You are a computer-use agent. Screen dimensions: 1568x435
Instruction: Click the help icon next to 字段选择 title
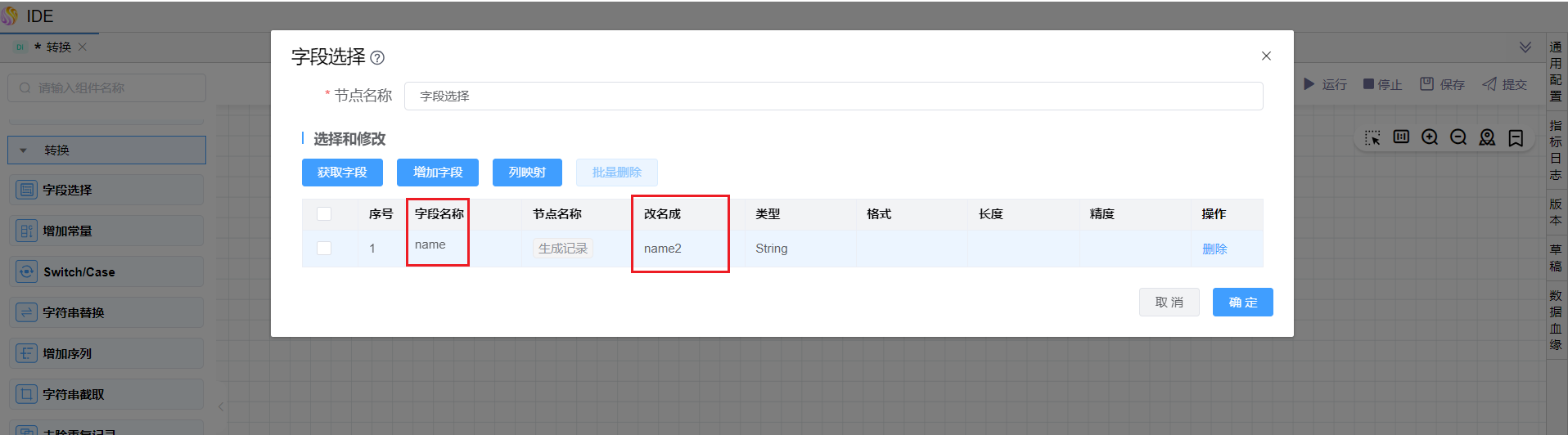pos(377,58)
